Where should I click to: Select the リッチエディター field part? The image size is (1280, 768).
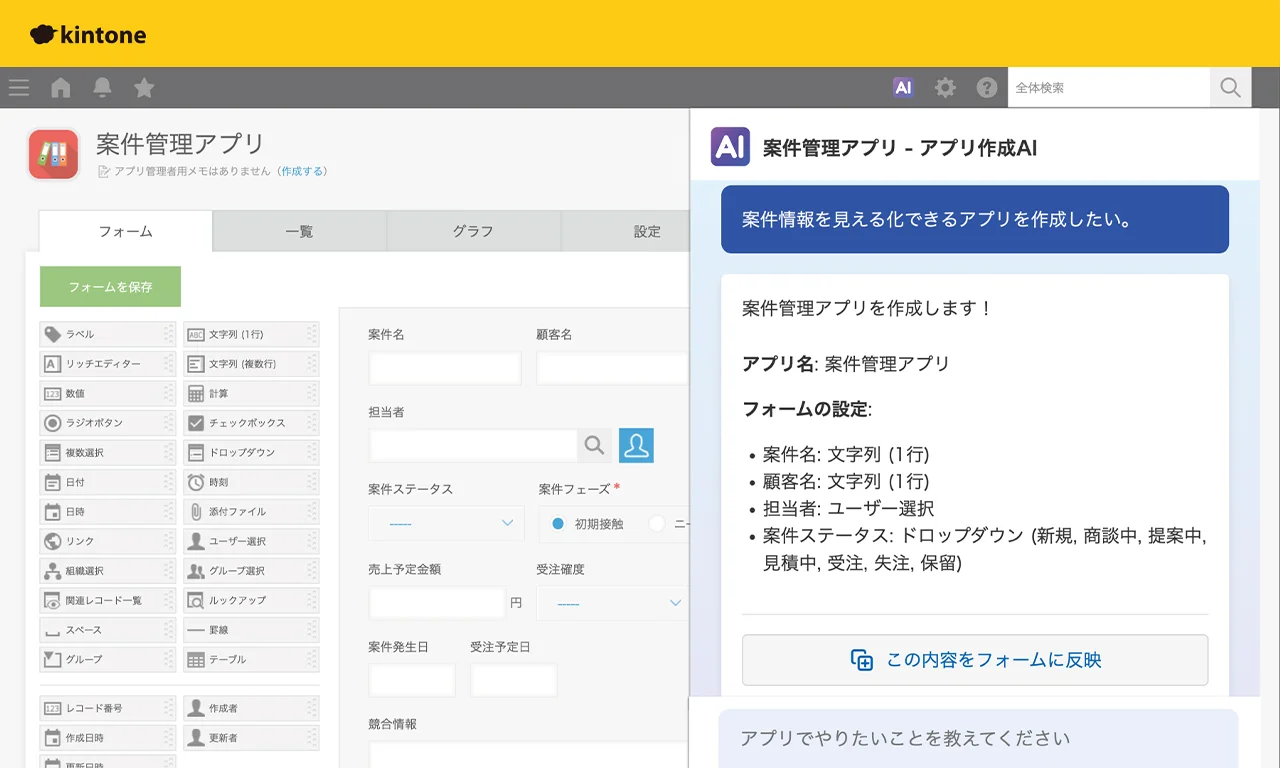tap(107, 364)
